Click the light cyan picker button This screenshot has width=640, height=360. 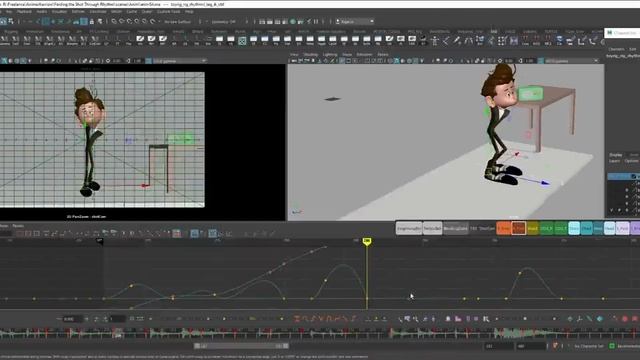point(574,229)
